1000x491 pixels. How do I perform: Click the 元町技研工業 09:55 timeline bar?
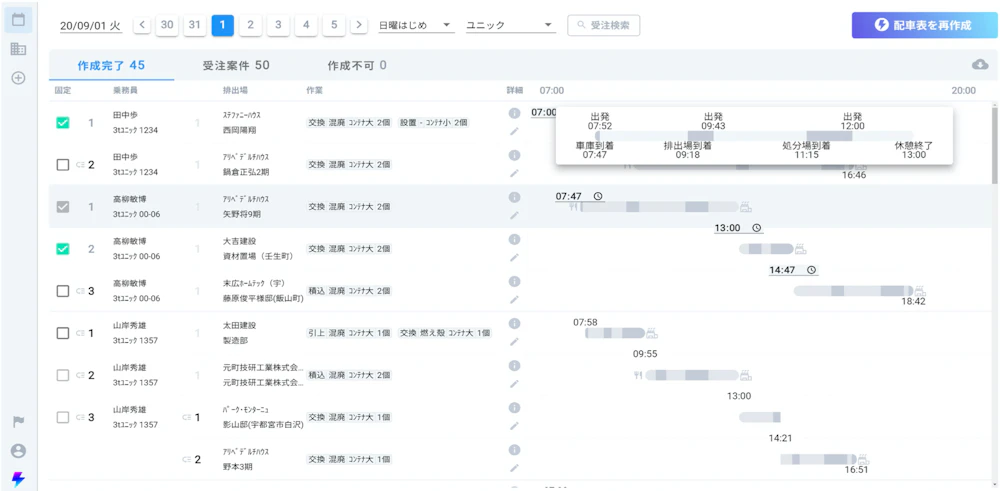pos(692,375)
